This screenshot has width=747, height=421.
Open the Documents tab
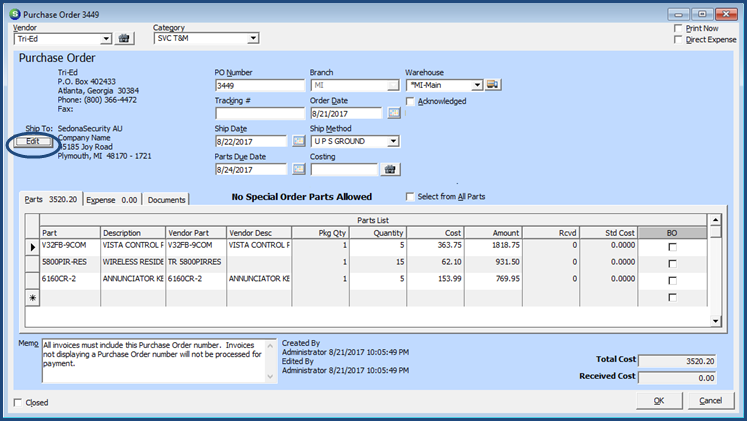click(167, 200)
